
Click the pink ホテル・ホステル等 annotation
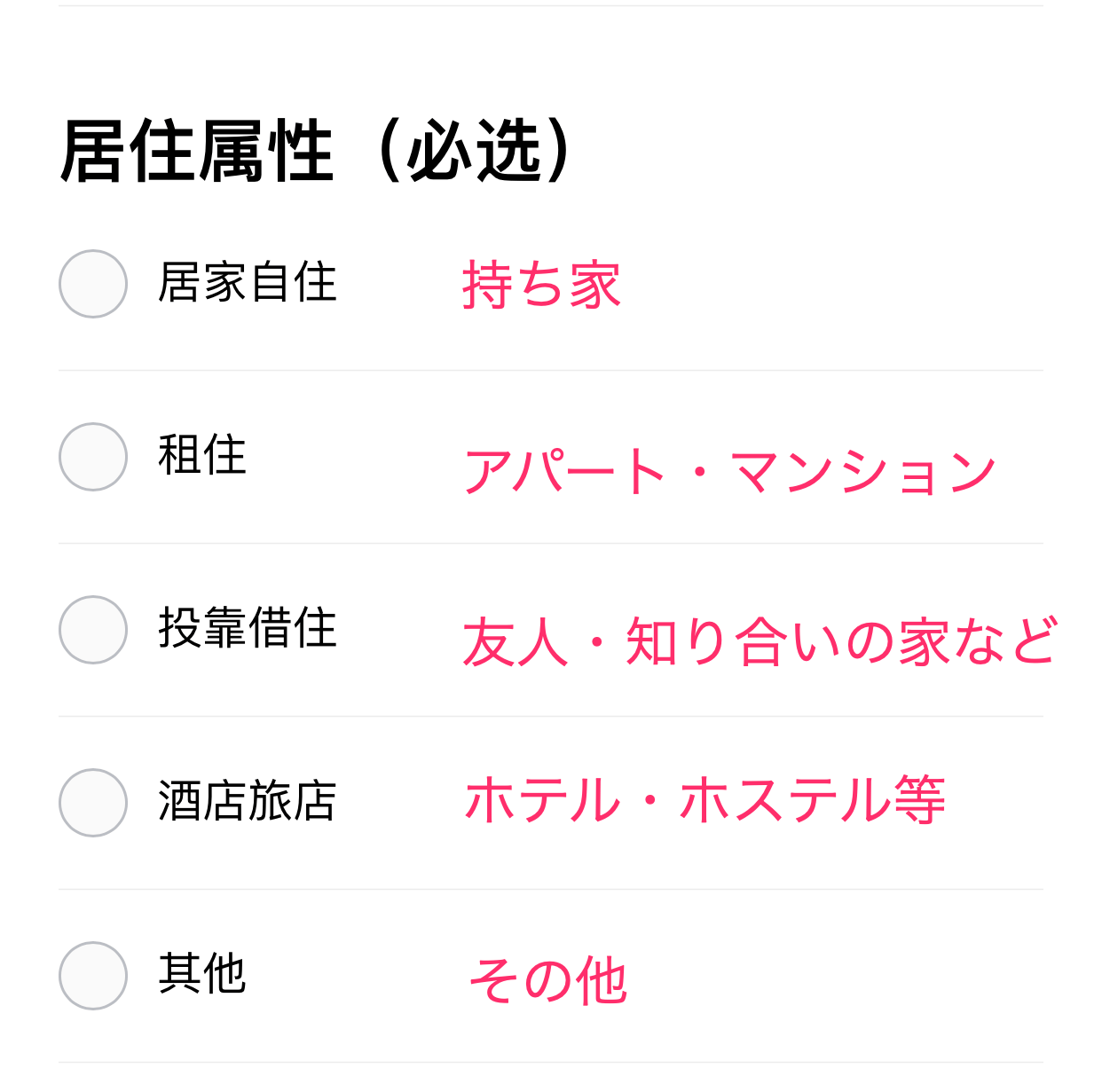705,799
